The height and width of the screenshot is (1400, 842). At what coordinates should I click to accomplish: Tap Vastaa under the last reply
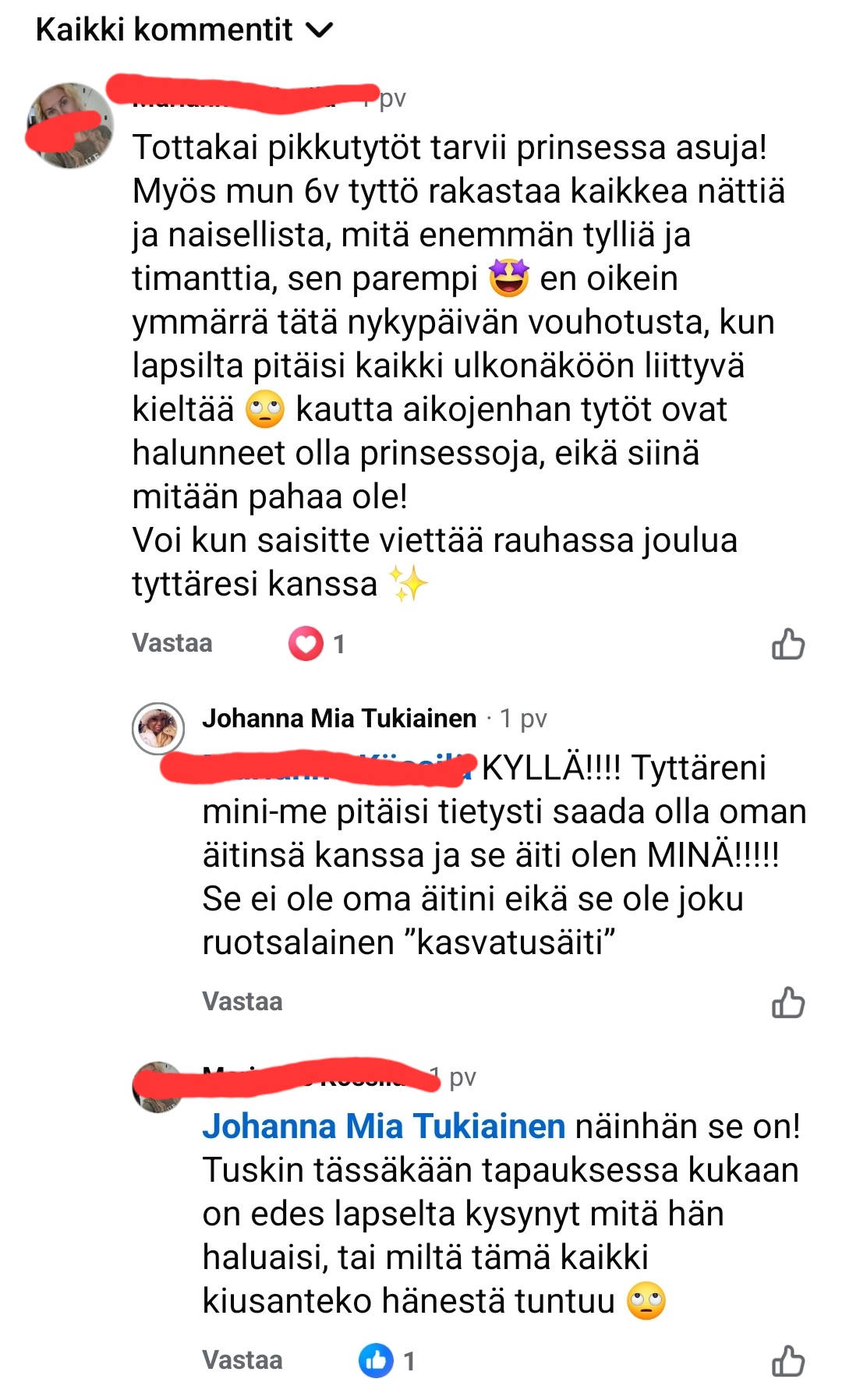242,1360
